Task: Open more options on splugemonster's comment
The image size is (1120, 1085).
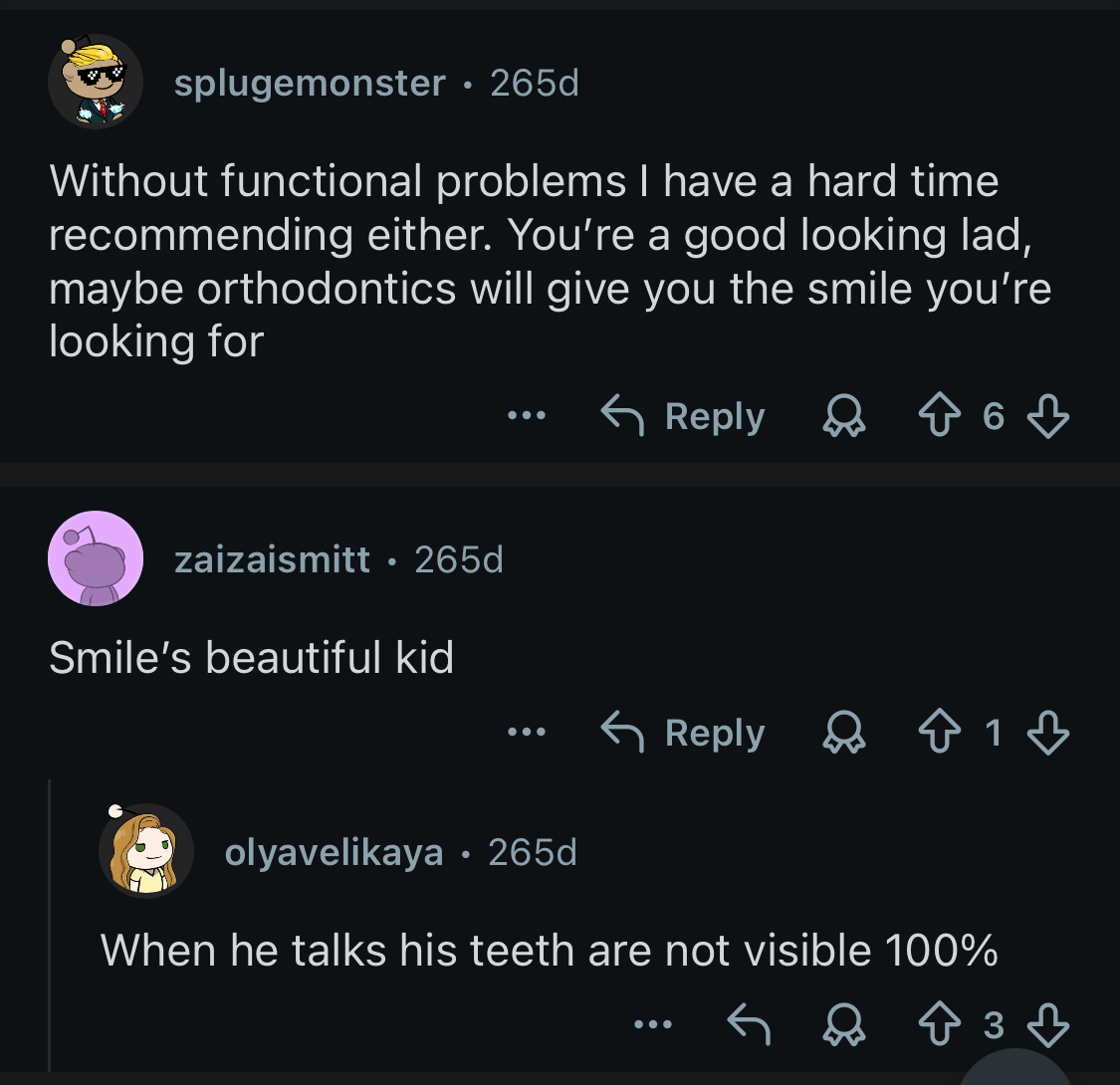Action: coord(526,416)
